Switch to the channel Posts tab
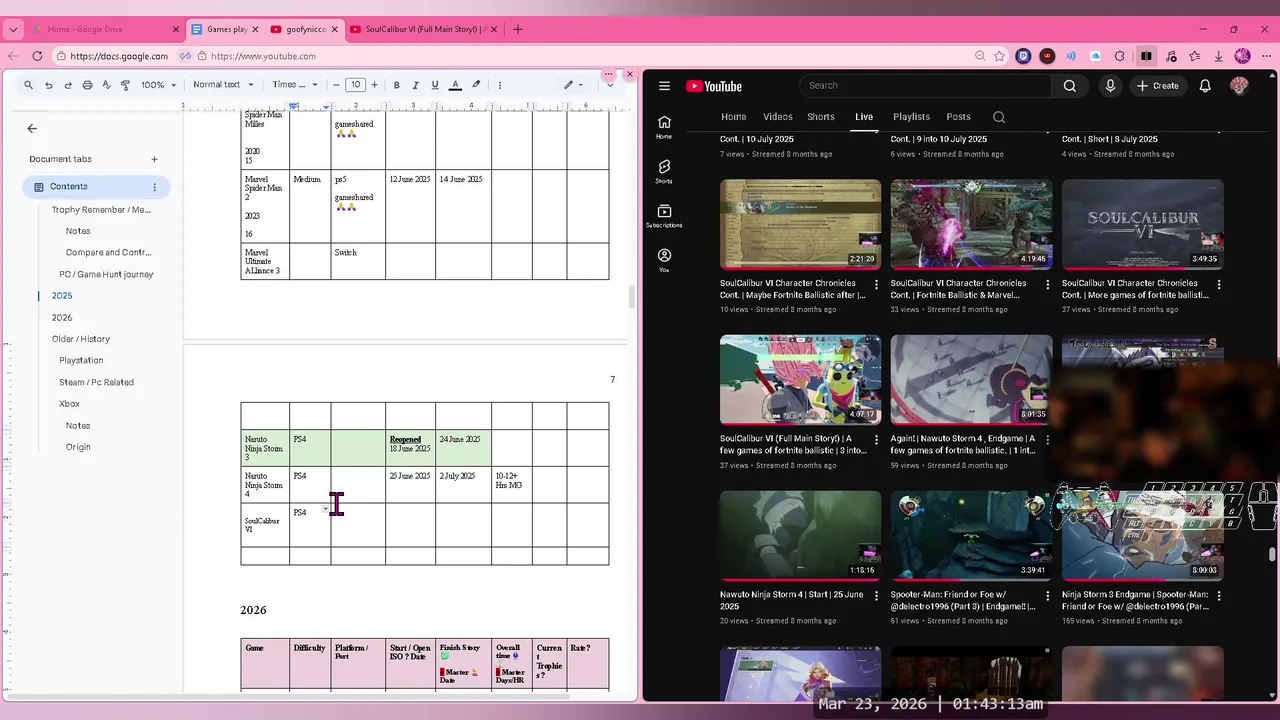 click(x=958, y=117)
